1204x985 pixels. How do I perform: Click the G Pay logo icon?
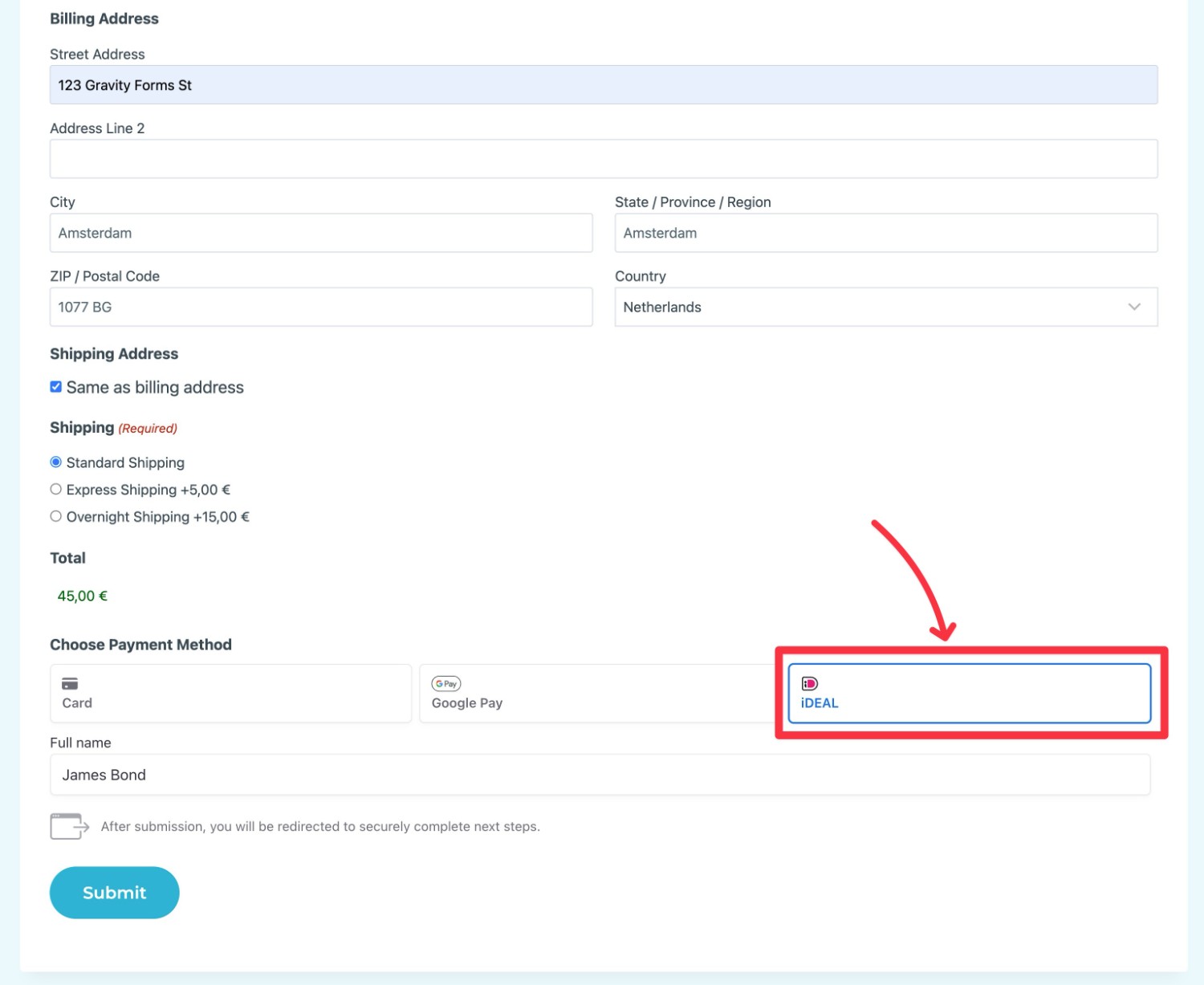(446, 684)
